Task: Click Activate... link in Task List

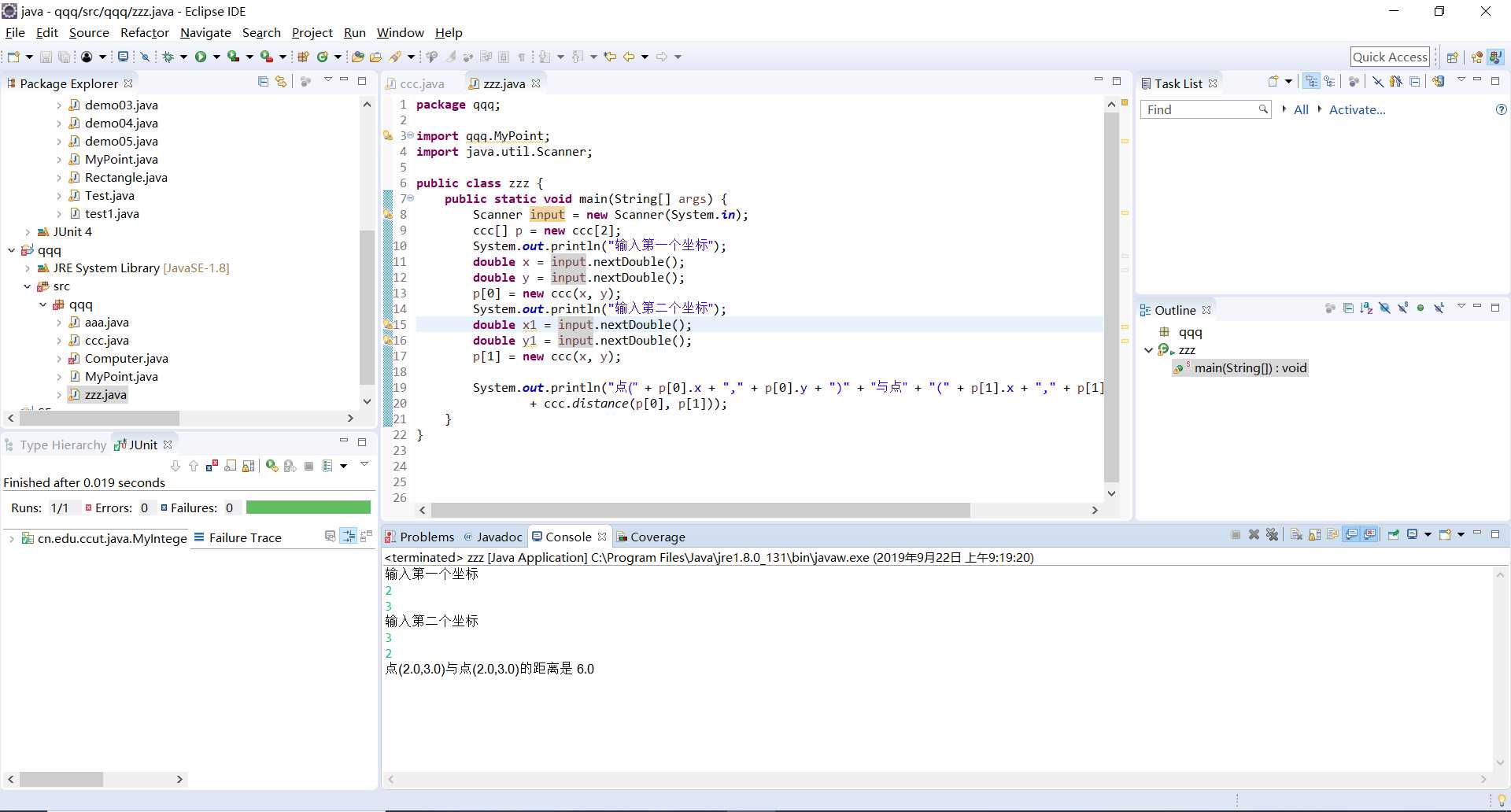Action: point(1357,109)
